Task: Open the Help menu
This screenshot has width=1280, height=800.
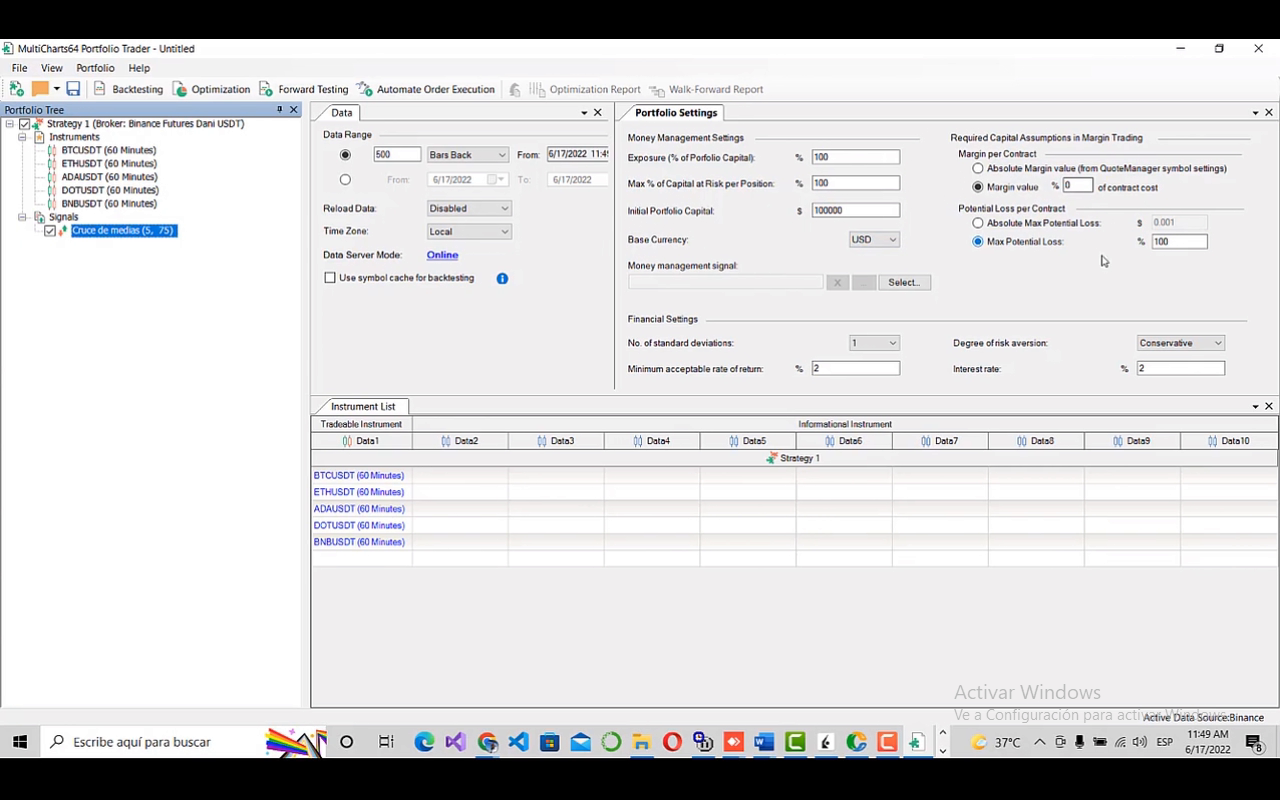Action: 139,68
